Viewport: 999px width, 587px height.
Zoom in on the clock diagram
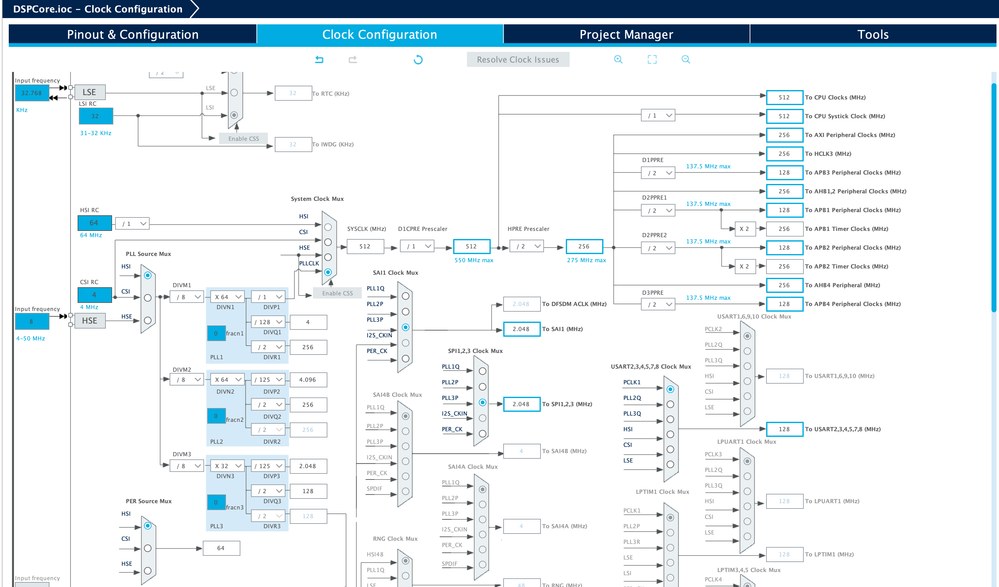click(618, 59)
